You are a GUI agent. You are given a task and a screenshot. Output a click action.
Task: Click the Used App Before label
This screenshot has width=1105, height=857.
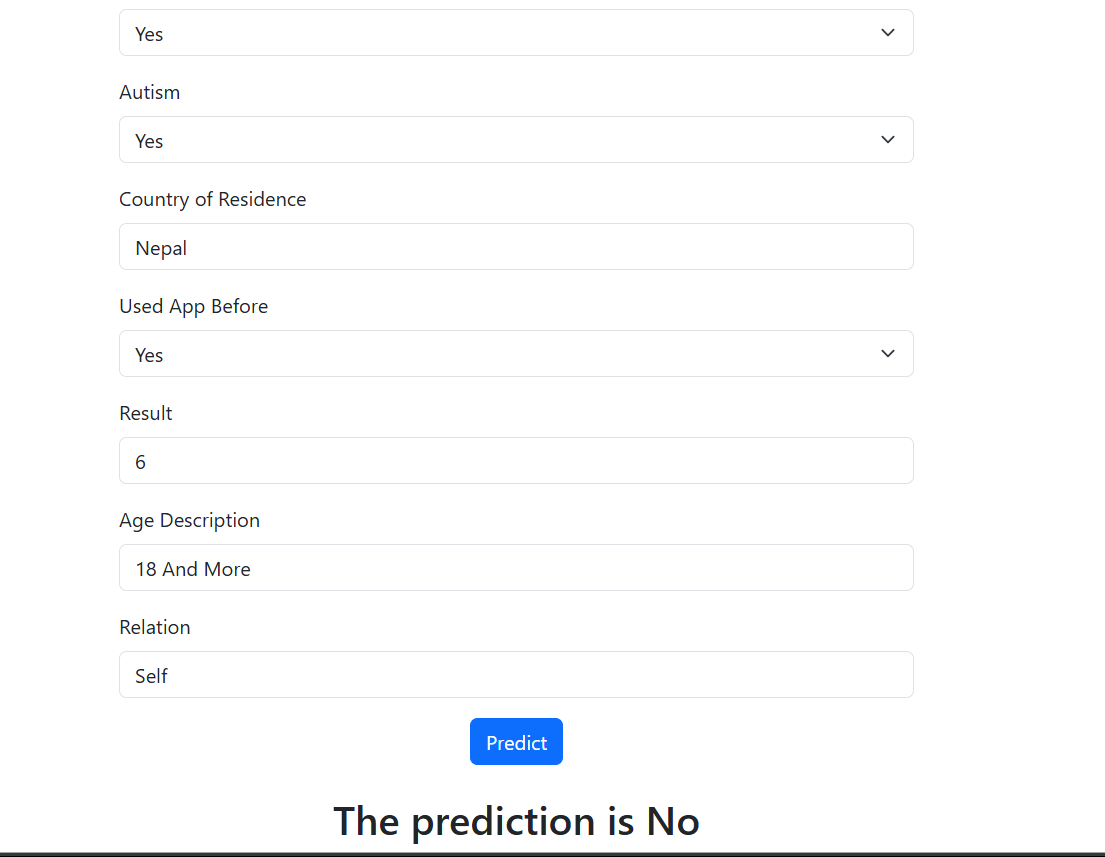click(193, 307)
